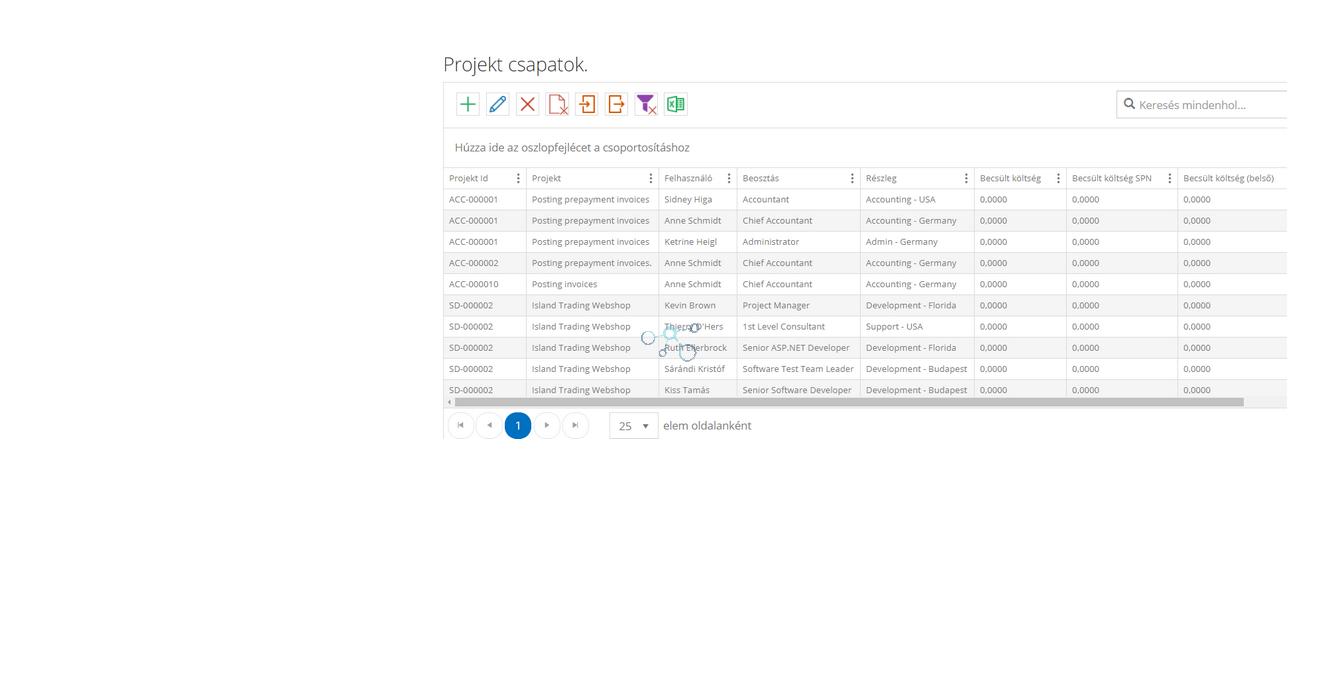Click the document with red X icon

click(557, 104)
